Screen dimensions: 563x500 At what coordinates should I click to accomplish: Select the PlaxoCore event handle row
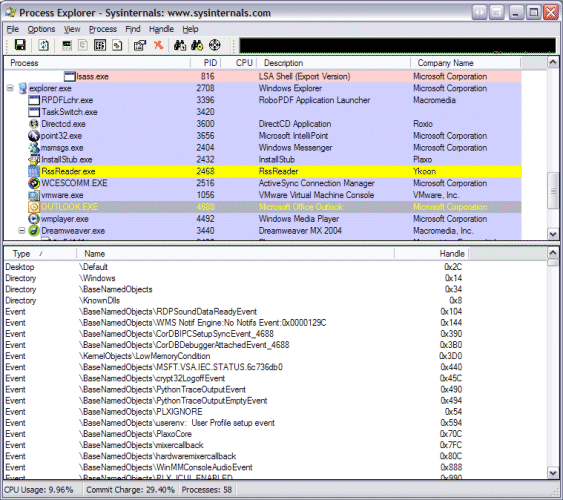point(233,434)
